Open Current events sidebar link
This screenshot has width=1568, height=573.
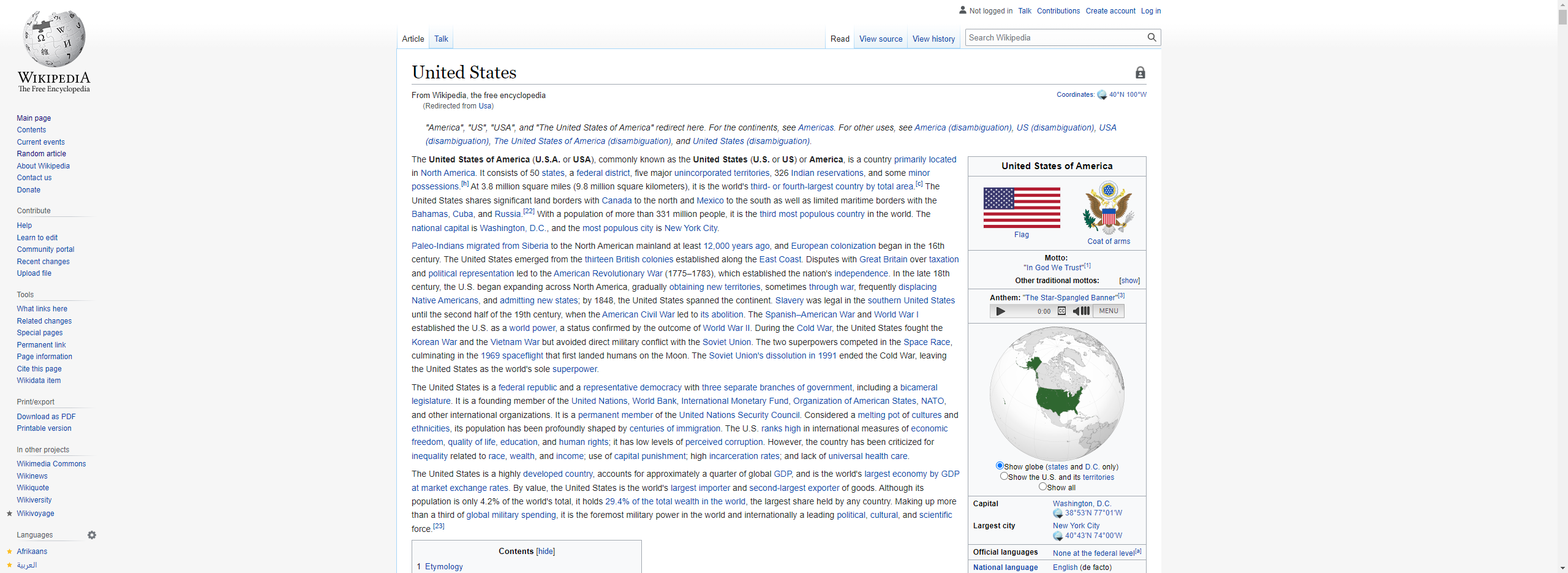(40, 142)
